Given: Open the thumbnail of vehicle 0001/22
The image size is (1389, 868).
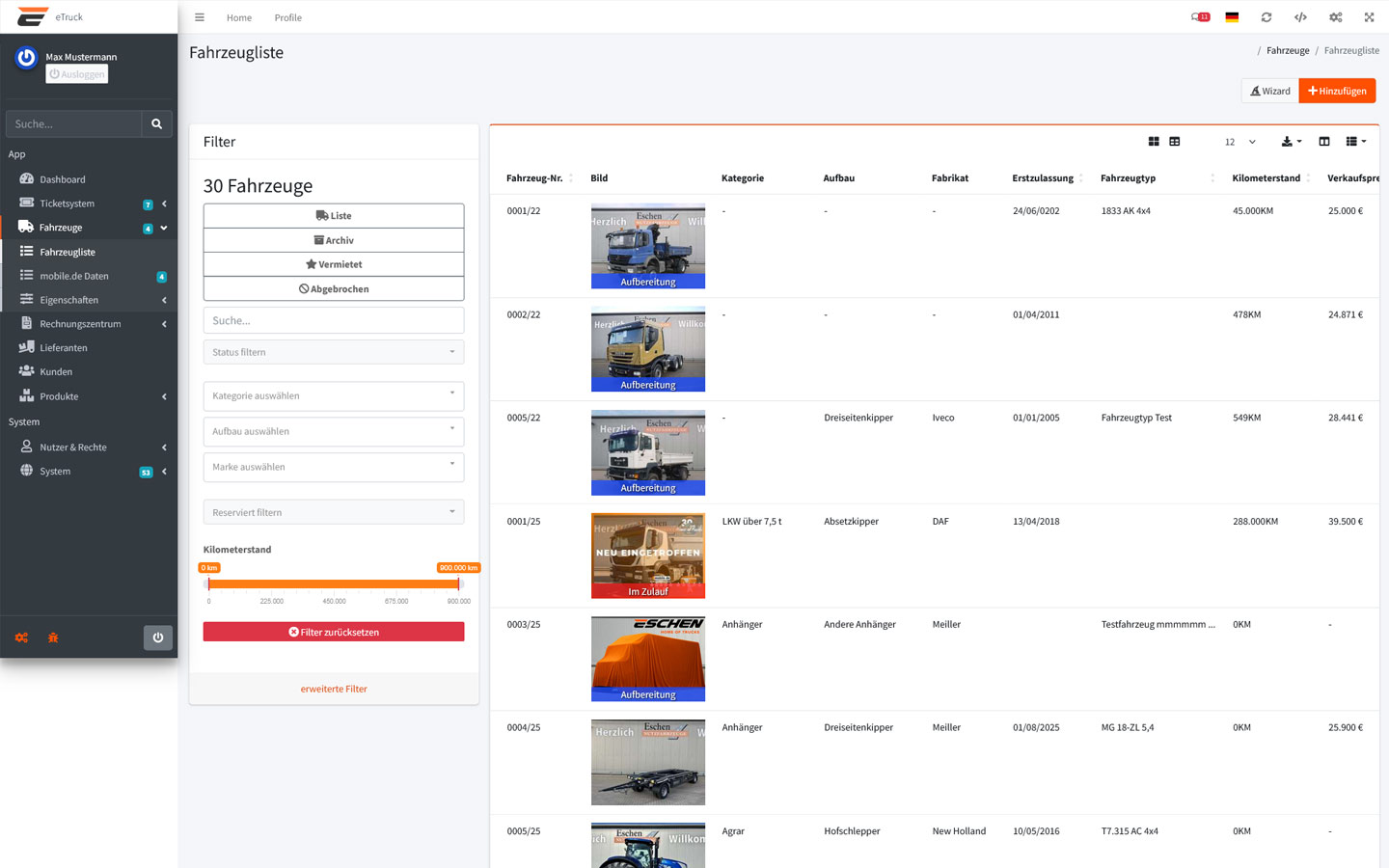Looking at the screenshot, I should pos(648,246).
